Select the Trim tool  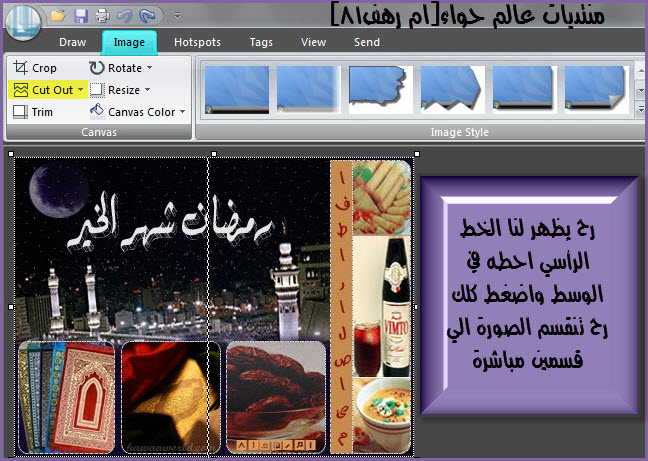point(33,112)
